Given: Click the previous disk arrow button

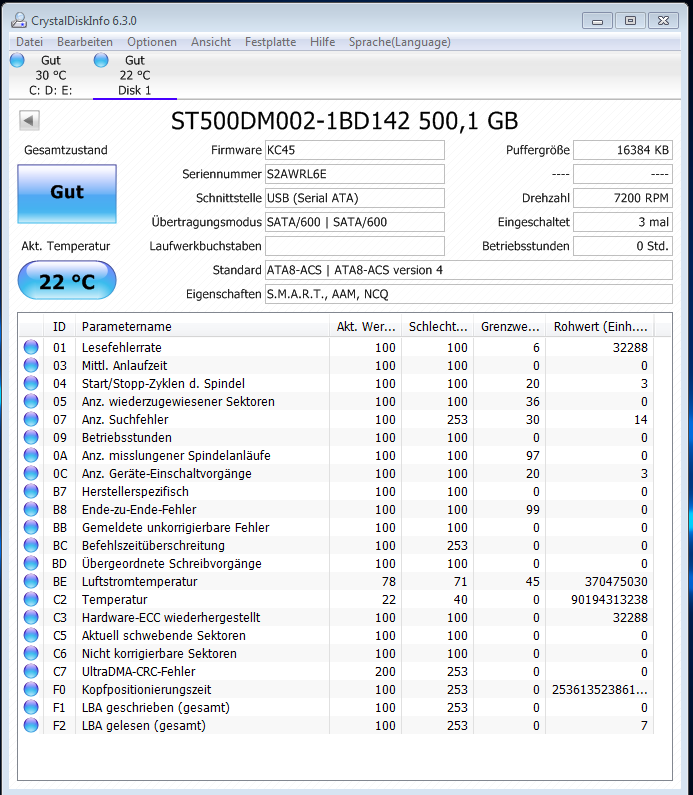Looking at the screenshot, I should pyautogui.click(x=29, y=121).
